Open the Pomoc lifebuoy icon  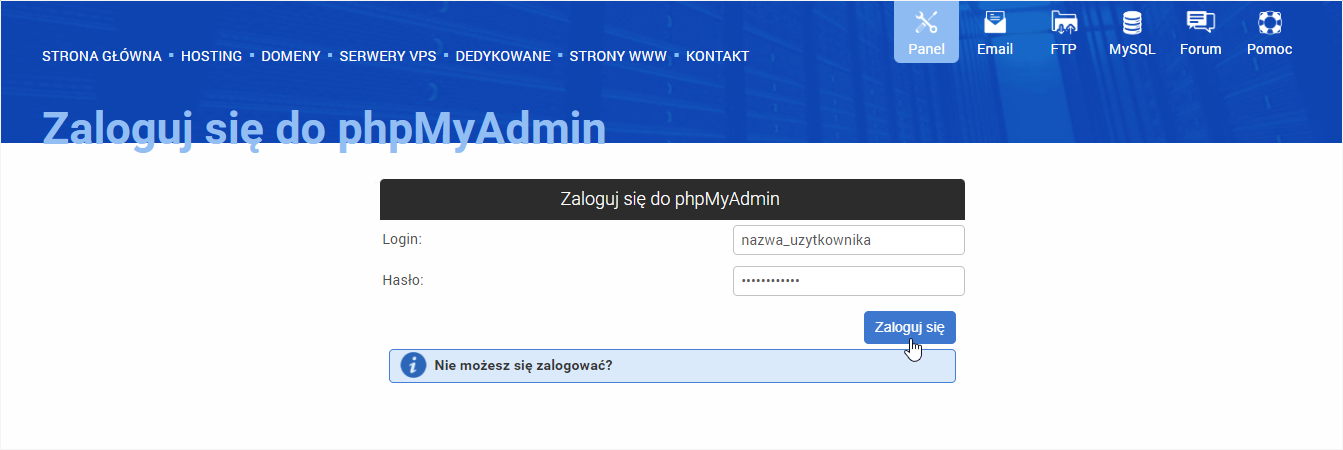click(1270, 22)
